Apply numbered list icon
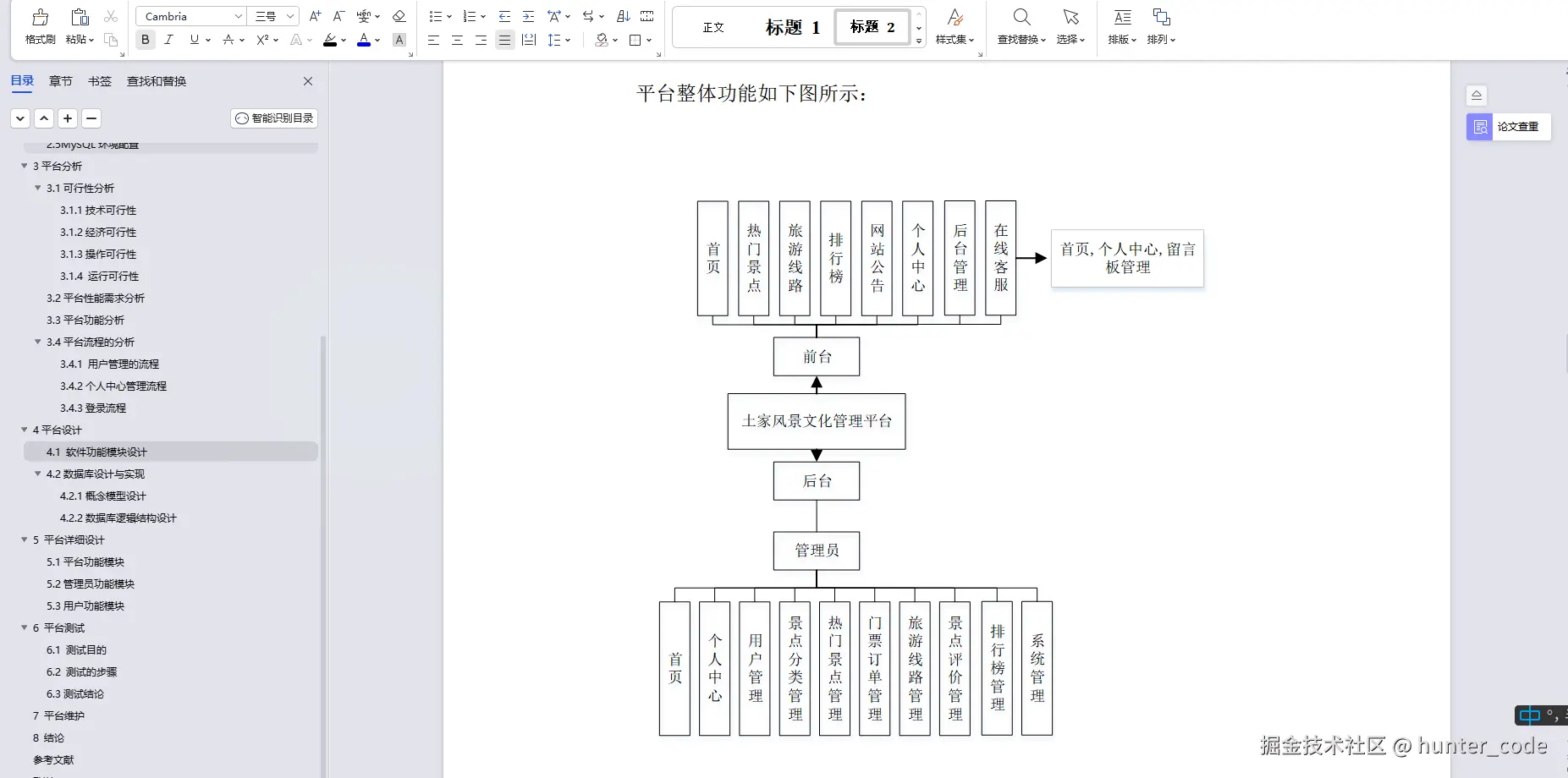The height and width of the screenshot is (778, 1568). [470, 16]
